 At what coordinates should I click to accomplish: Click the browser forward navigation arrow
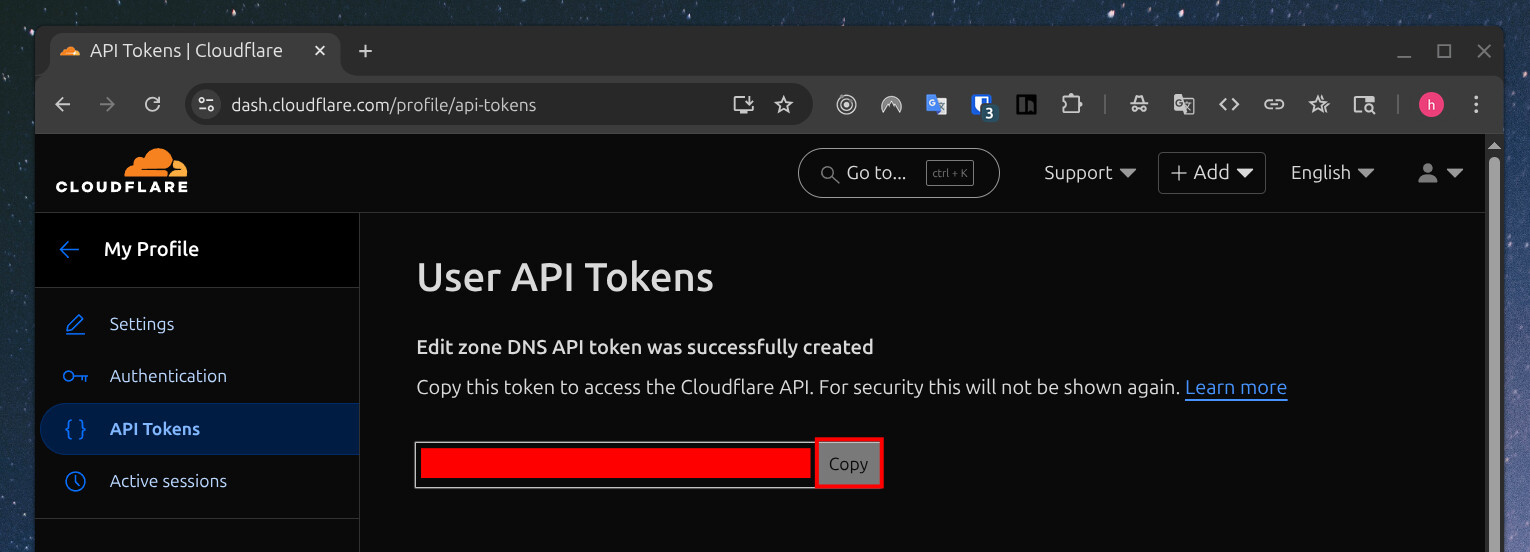(x=108, y=104)
